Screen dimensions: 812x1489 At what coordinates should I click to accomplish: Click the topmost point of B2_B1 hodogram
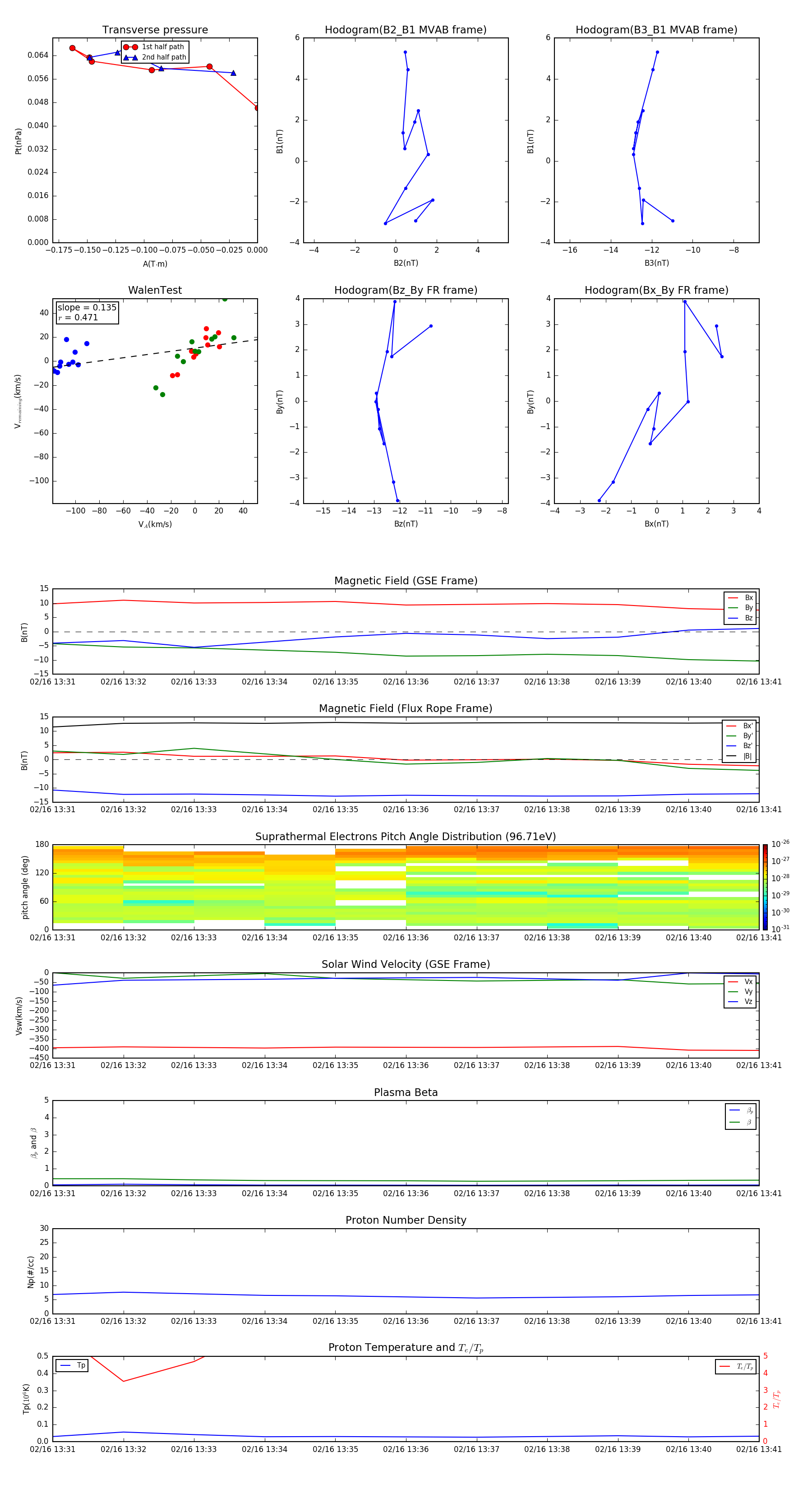(x=405, y=52)
